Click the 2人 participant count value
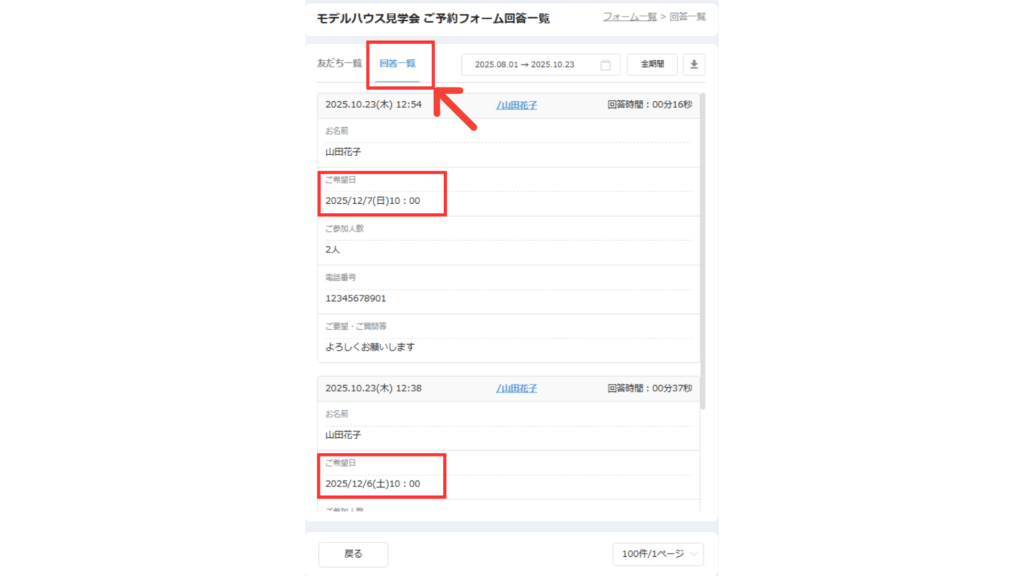 333,249
